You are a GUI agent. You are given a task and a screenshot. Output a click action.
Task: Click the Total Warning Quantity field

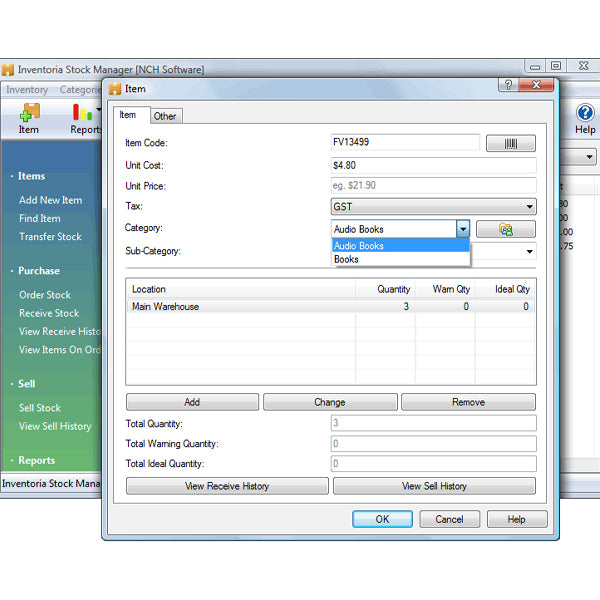433,444
